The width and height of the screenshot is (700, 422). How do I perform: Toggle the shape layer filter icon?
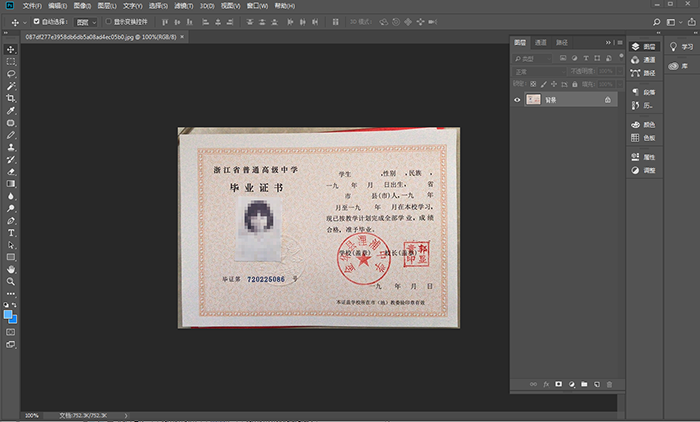(597, 58)
